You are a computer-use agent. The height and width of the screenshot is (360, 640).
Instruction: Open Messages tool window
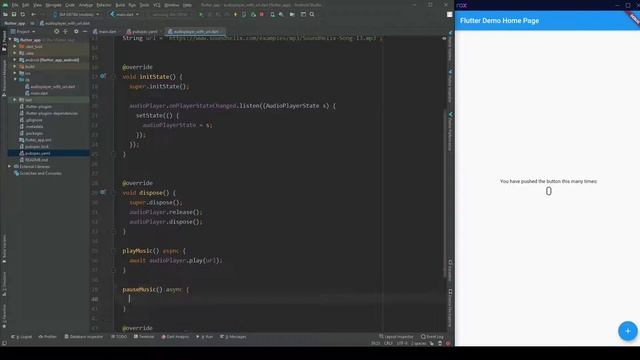pyautogui.click(x=233, y=337)
